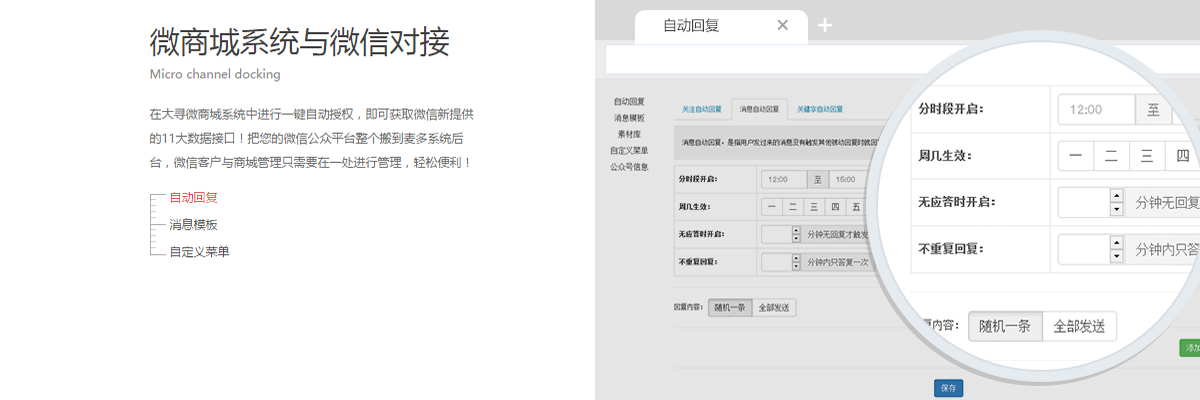1200x400 pixels.
Task: Toggle weekday 二 in the small form
Action: tap(793, 208)
